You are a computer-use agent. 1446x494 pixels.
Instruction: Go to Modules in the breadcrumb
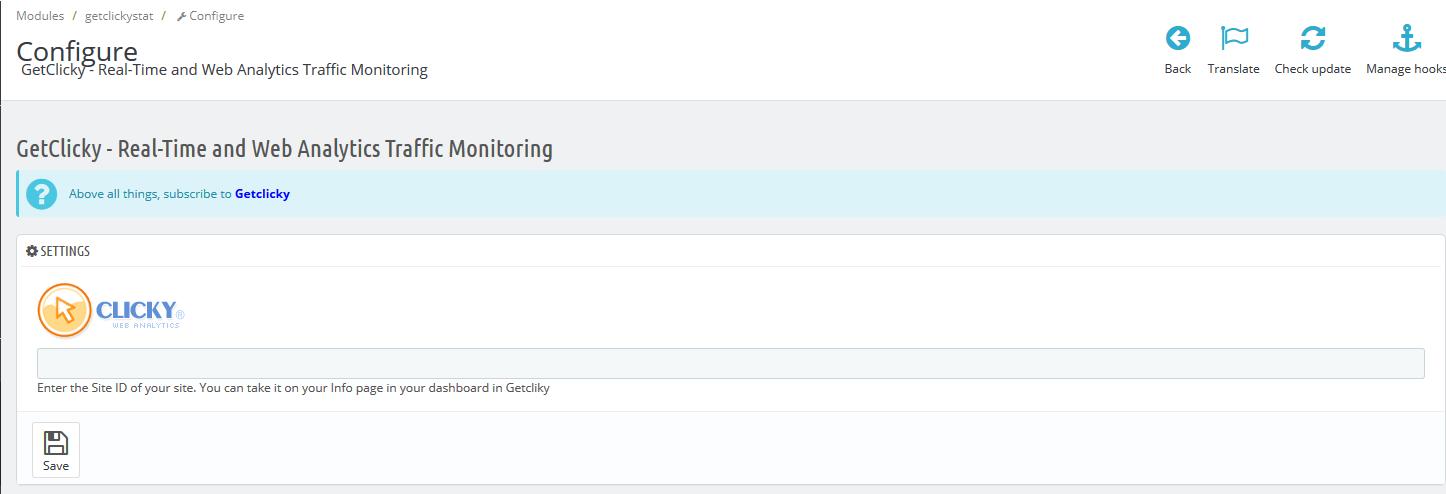click(x=40, y=16)
